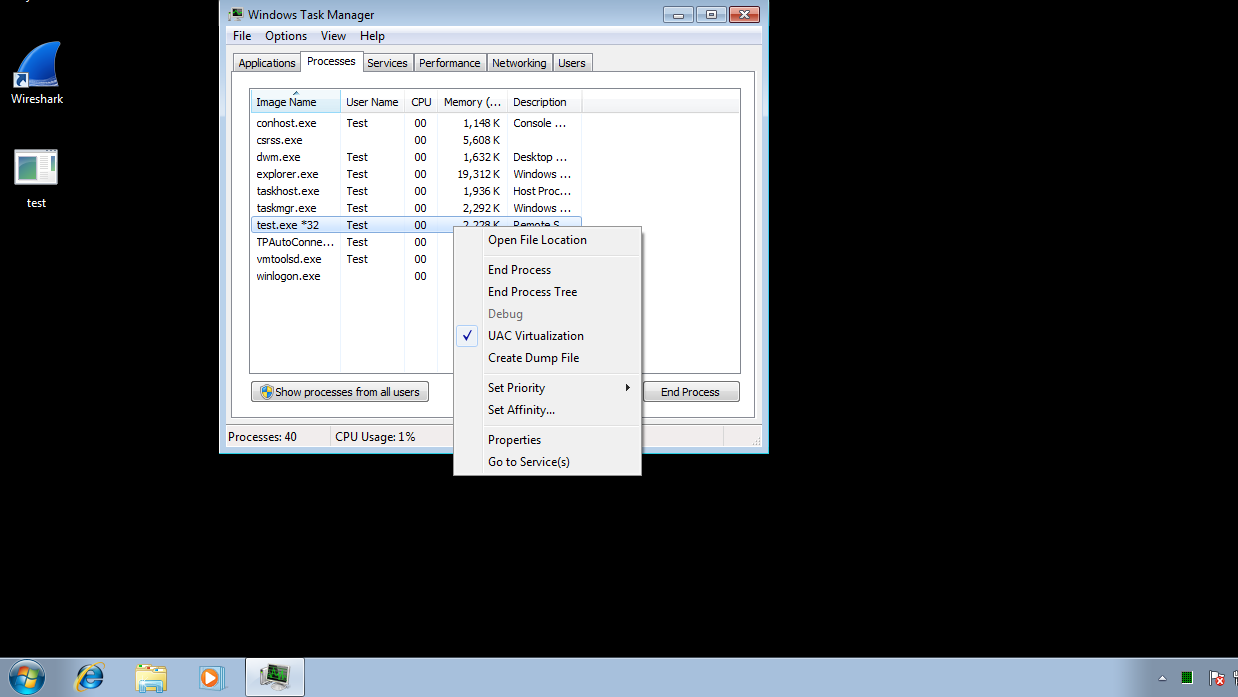
Task: Choose End Process in the context menu
Action: [547, 270]
